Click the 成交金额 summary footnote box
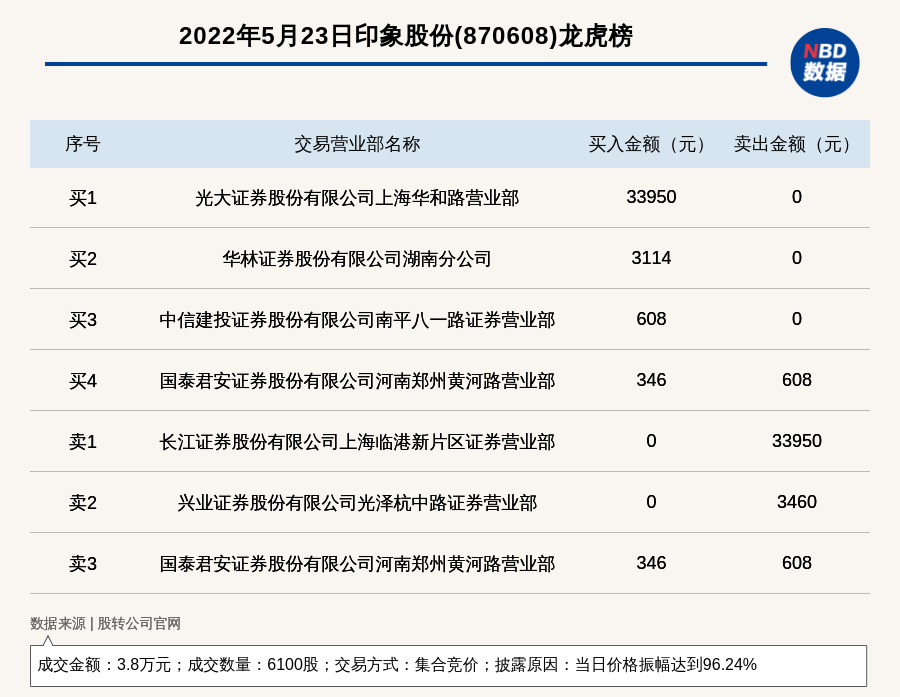This screenshot has width=900, height=697. 448,665
